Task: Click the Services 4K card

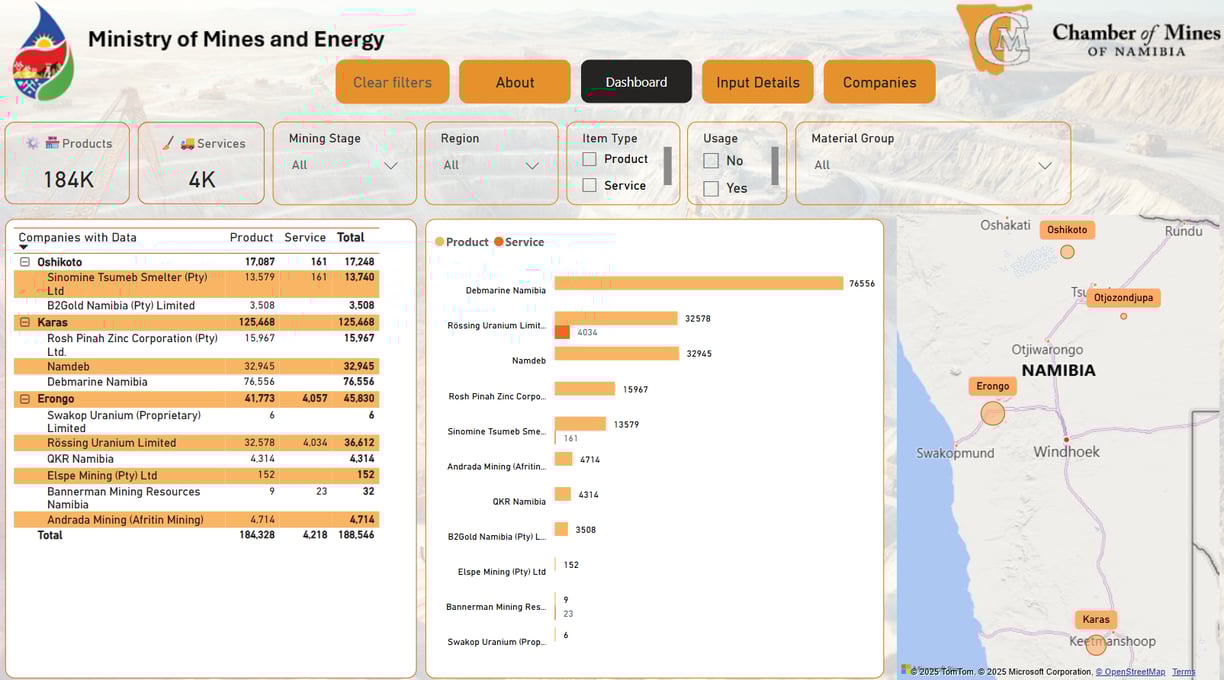Action: (201, 163)
